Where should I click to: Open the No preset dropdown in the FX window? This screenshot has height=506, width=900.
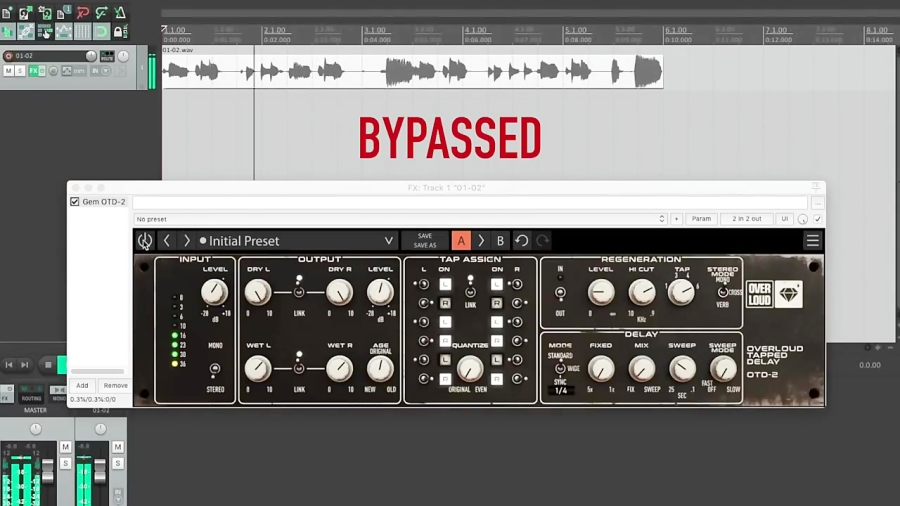coord(400,219)
